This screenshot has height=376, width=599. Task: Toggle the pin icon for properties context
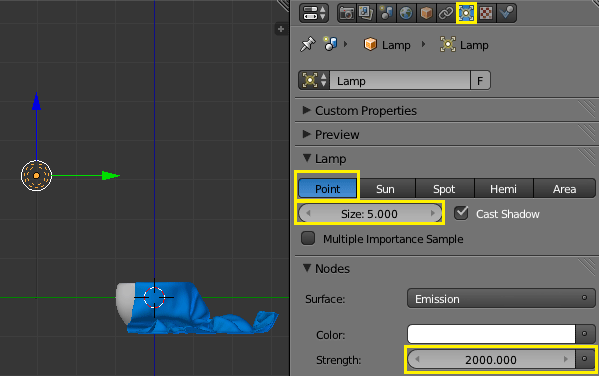coord(308,45)
